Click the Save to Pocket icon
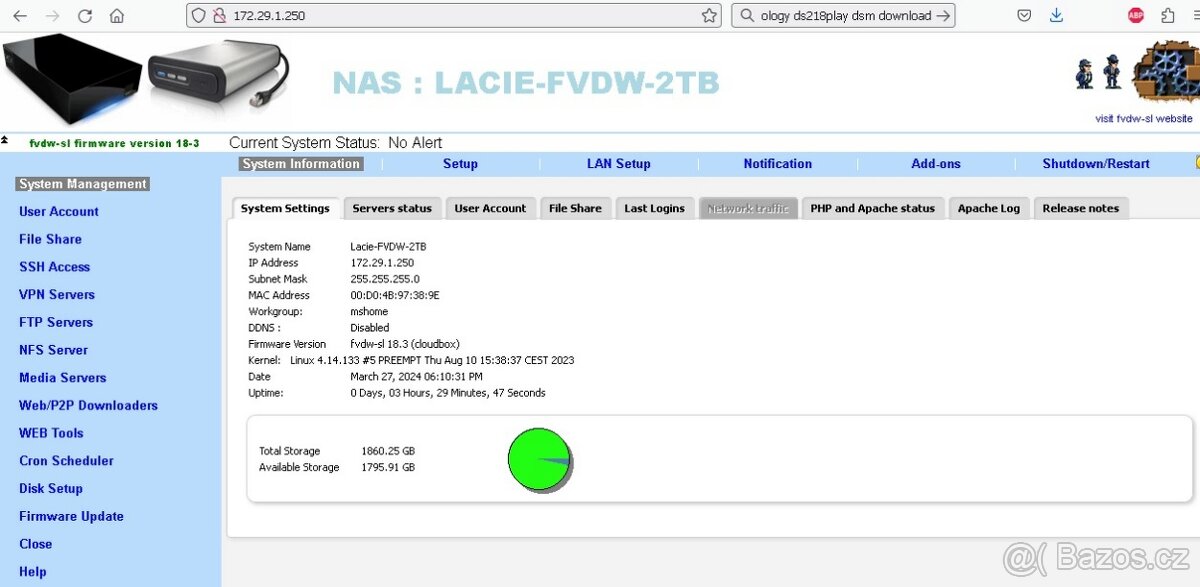The image size is (1200, 587). click(1023, 15)
